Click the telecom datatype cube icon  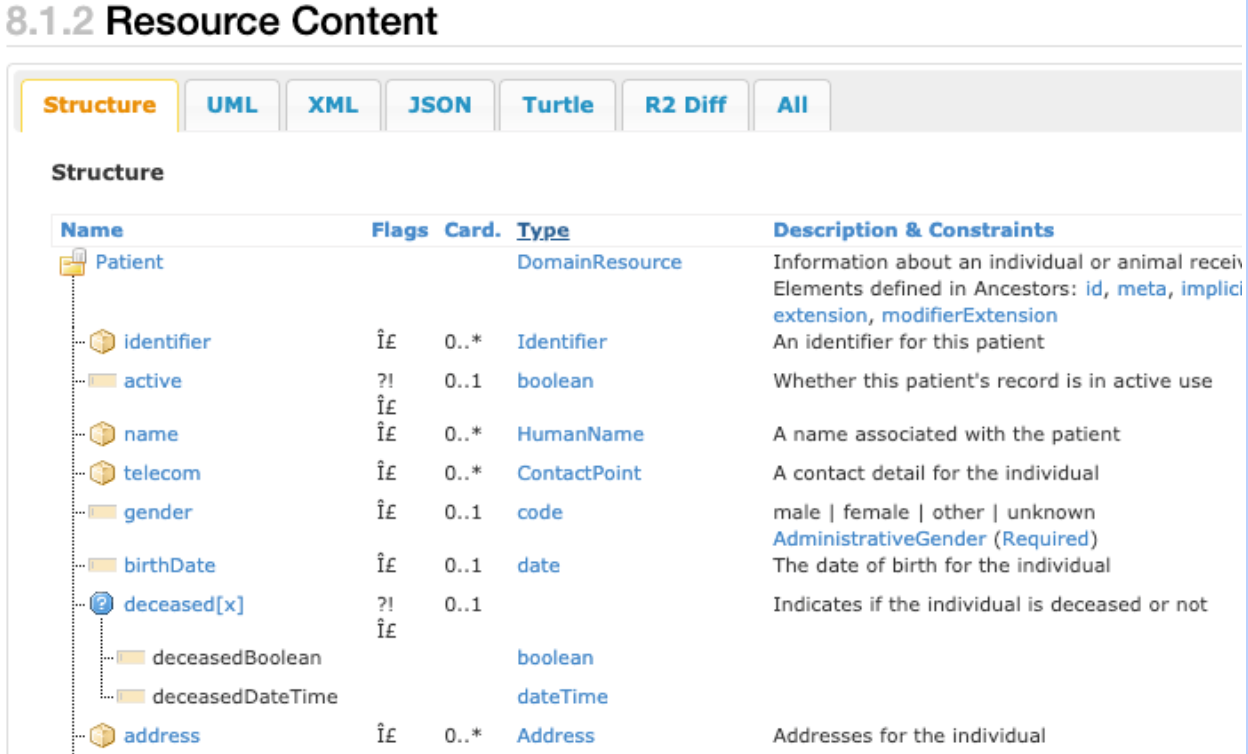pos(102,473)
